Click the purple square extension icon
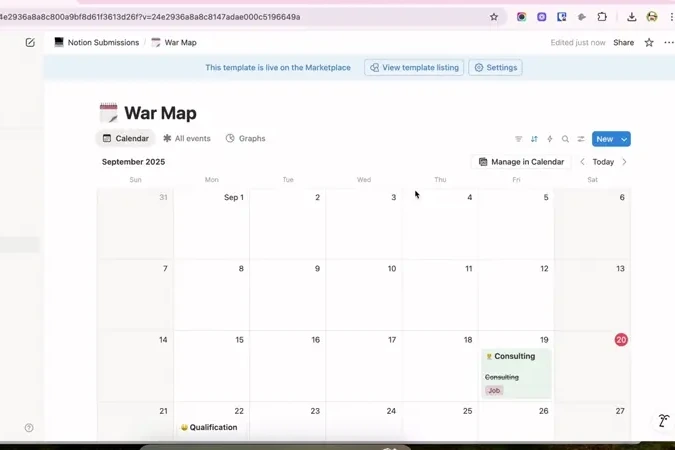The height and width of the screenshot is (450, 675). point(542,17)
